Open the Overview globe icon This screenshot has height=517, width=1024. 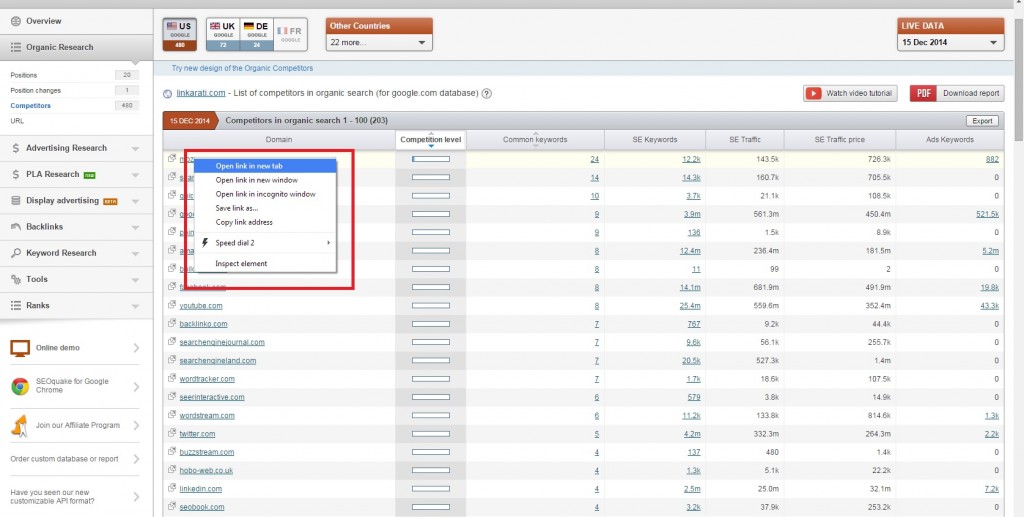pos(16,21)
